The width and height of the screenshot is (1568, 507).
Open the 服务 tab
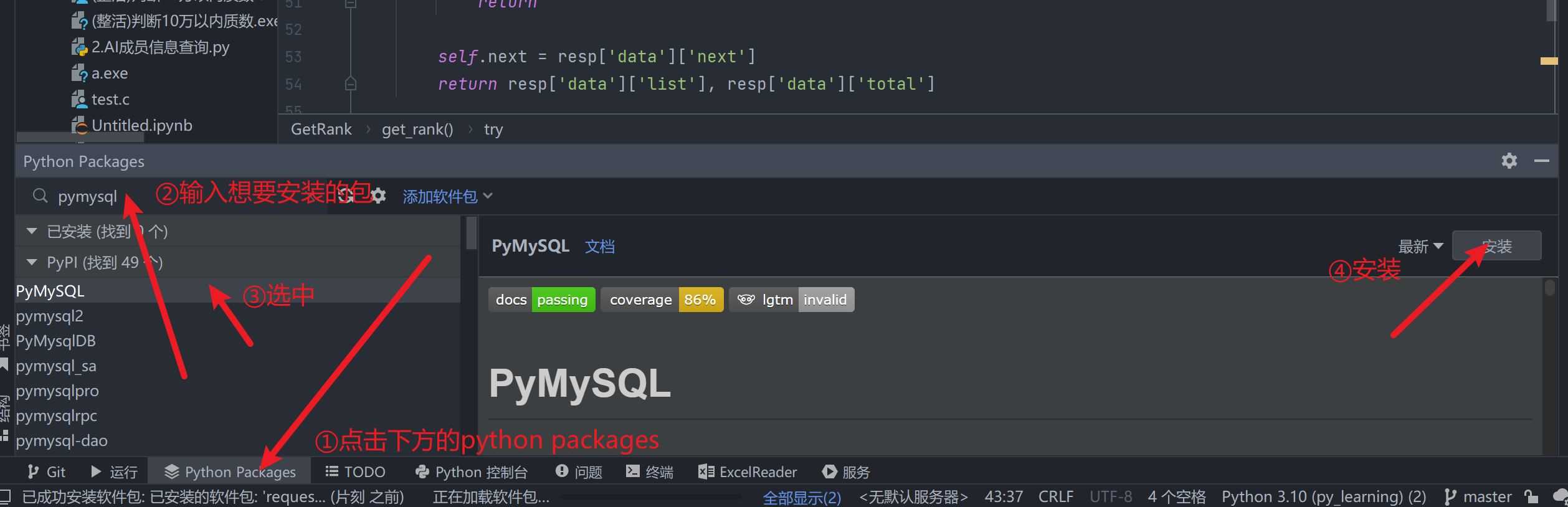pos(847,471)
